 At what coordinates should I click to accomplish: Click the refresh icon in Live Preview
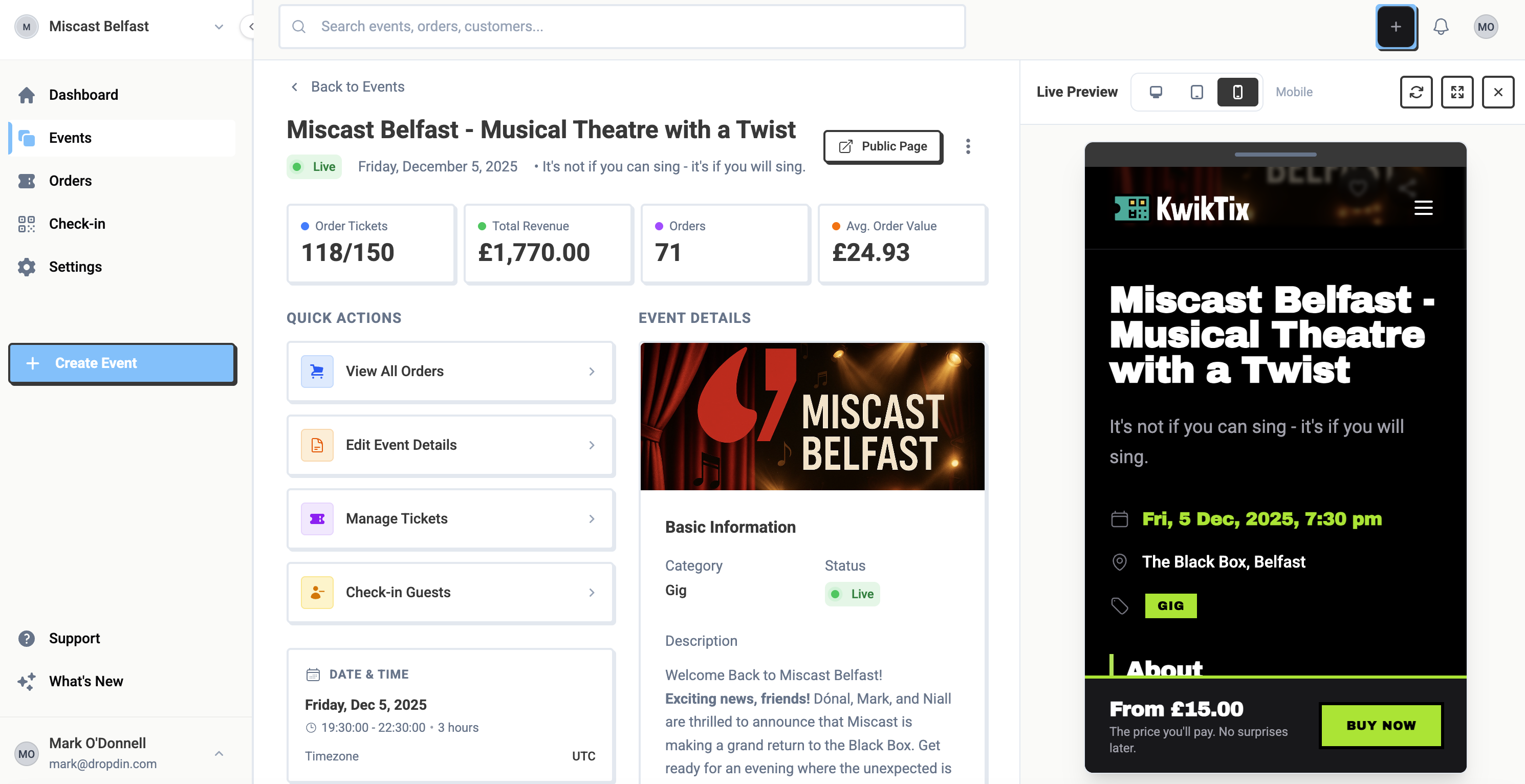pos(1416,92)
